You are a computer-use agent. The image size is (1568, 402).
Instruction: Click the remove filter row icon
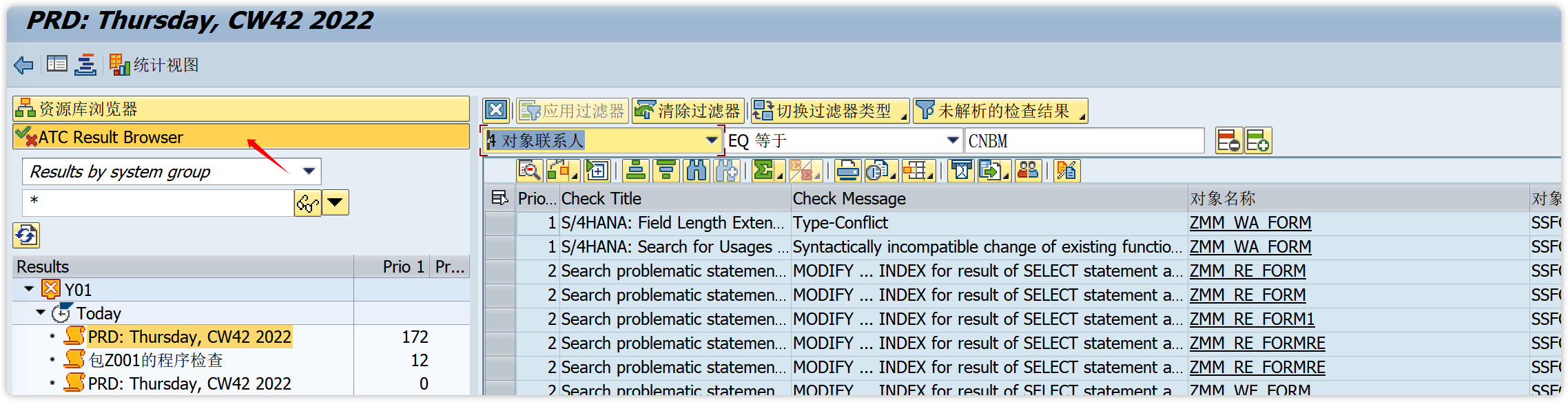pyautogui.click(x=1228, y=141)
